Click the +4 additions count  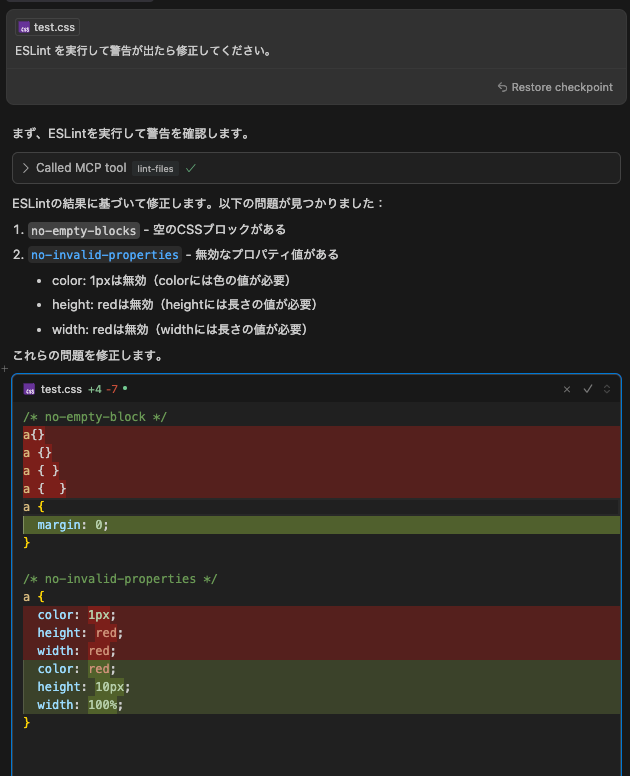95,389
